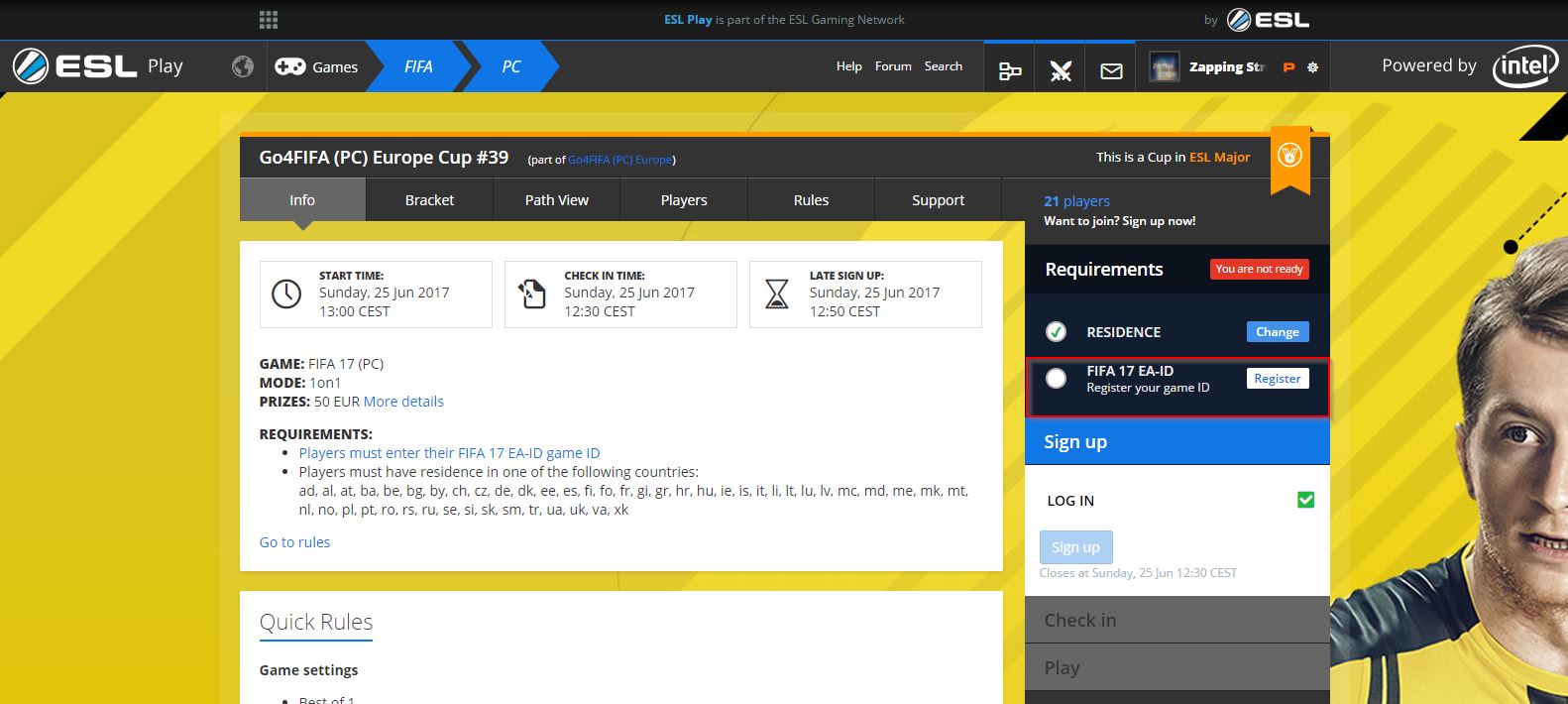Open the Games menu label
The image size is (1568, 704).
tap(335, 67)
